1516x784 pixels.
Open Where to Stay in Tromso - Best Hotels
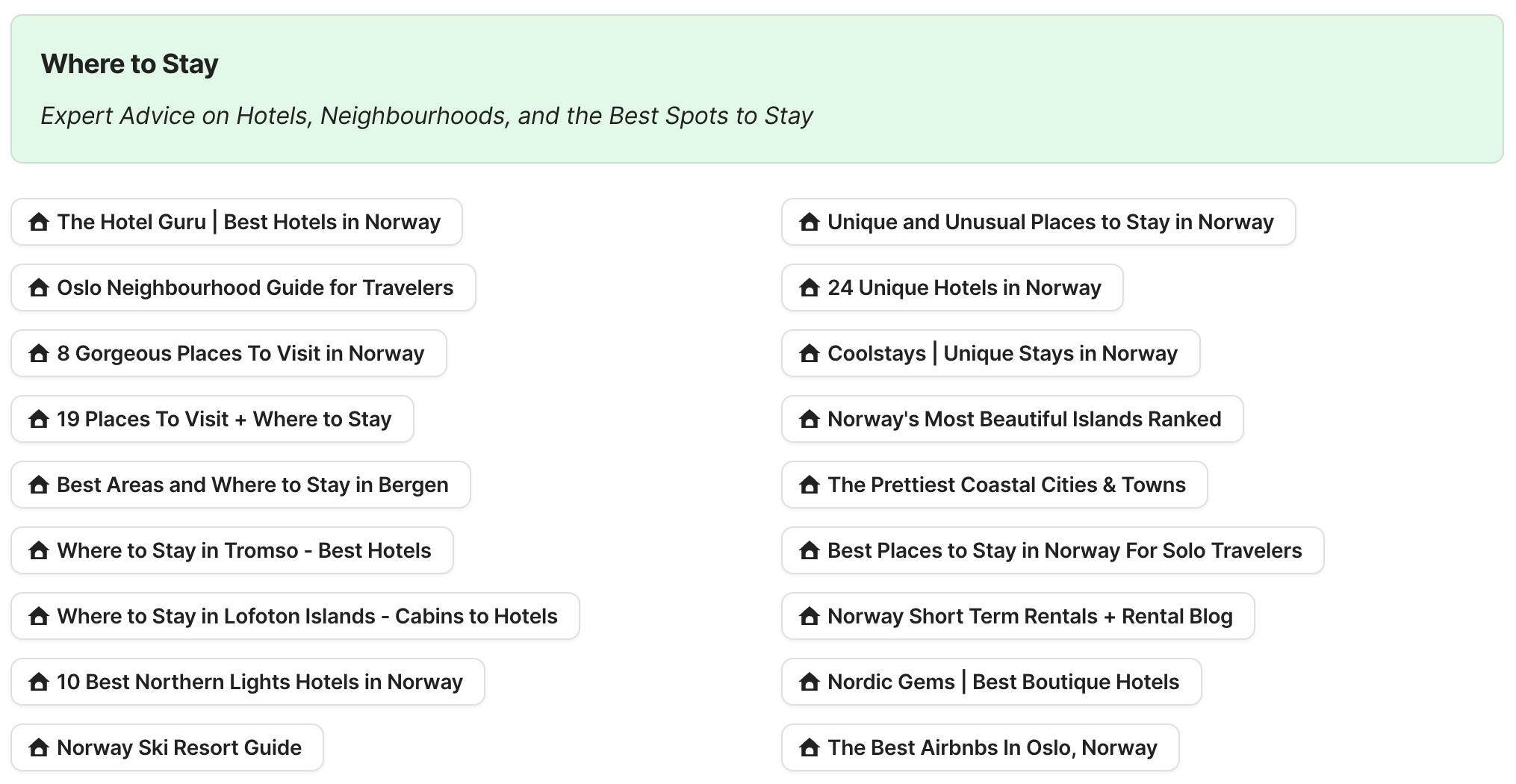(x=232, y=550)
